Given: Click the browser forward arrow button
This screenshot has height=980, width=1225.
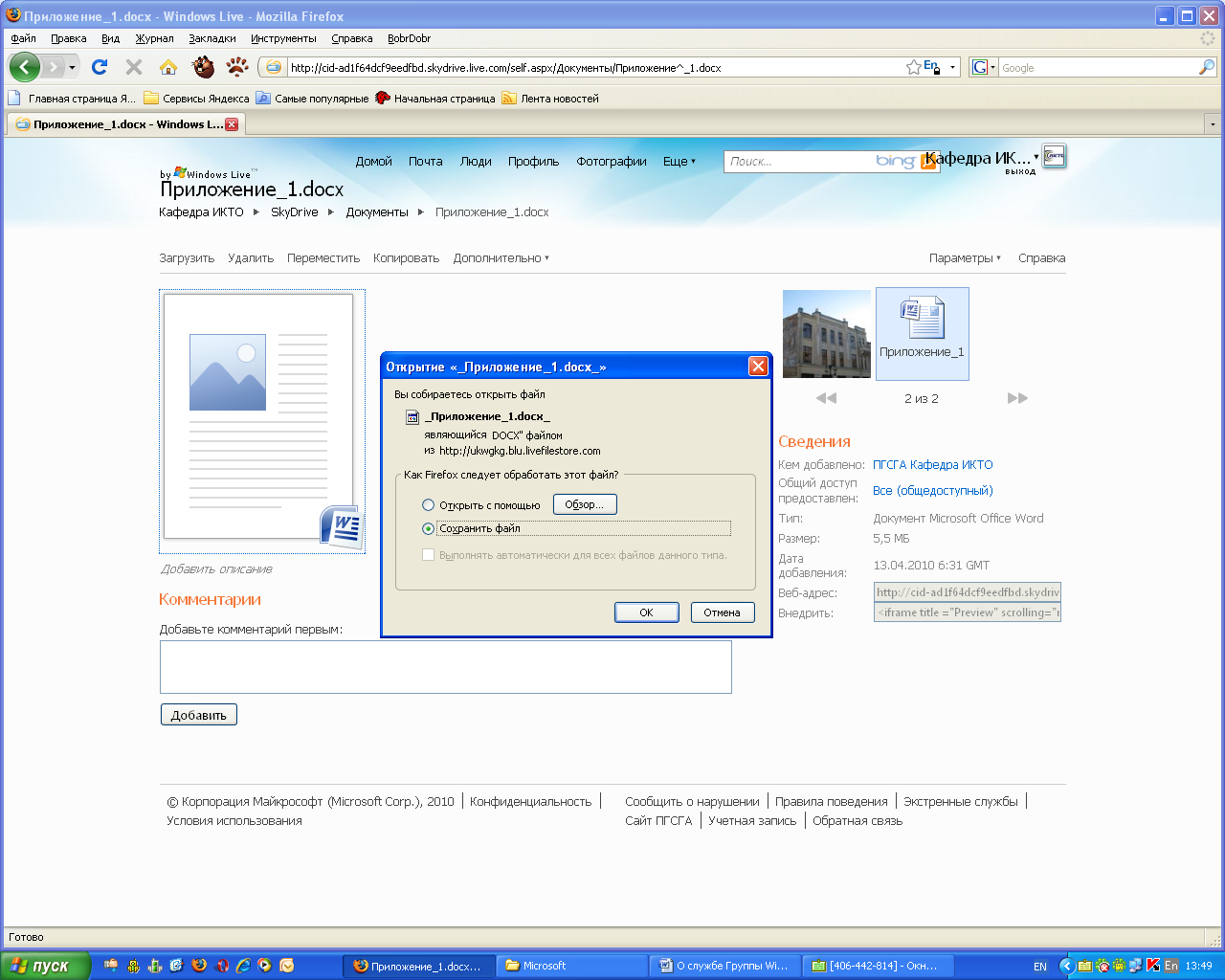Looking at the screenshot, I should click(53, 68).
